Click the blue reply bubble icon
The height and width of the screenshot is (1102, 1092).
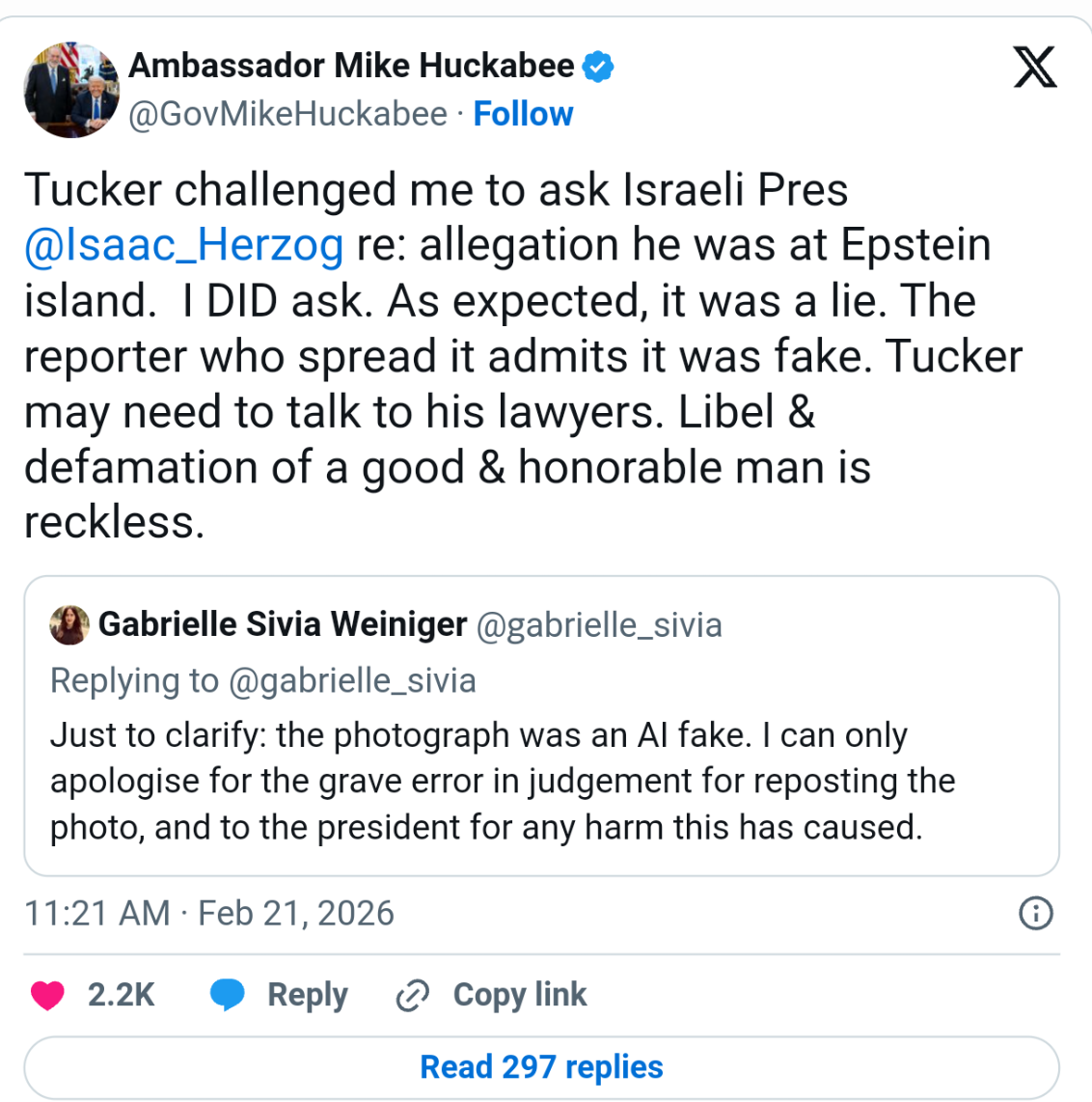tap(228, 995)
